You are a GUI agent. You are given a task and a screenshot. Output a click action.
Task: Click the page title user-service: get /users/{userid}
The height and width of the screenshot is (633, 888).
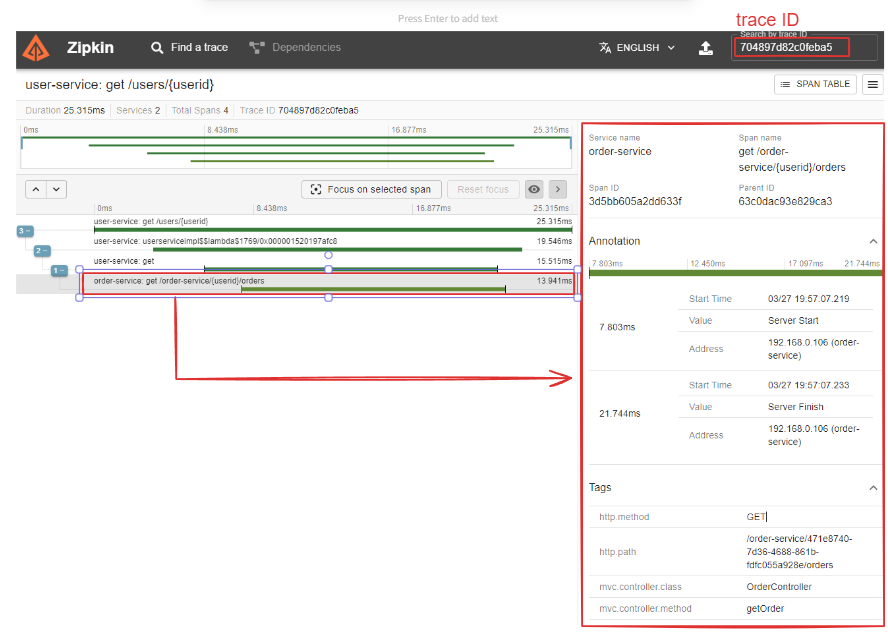(x=119, y=85)
